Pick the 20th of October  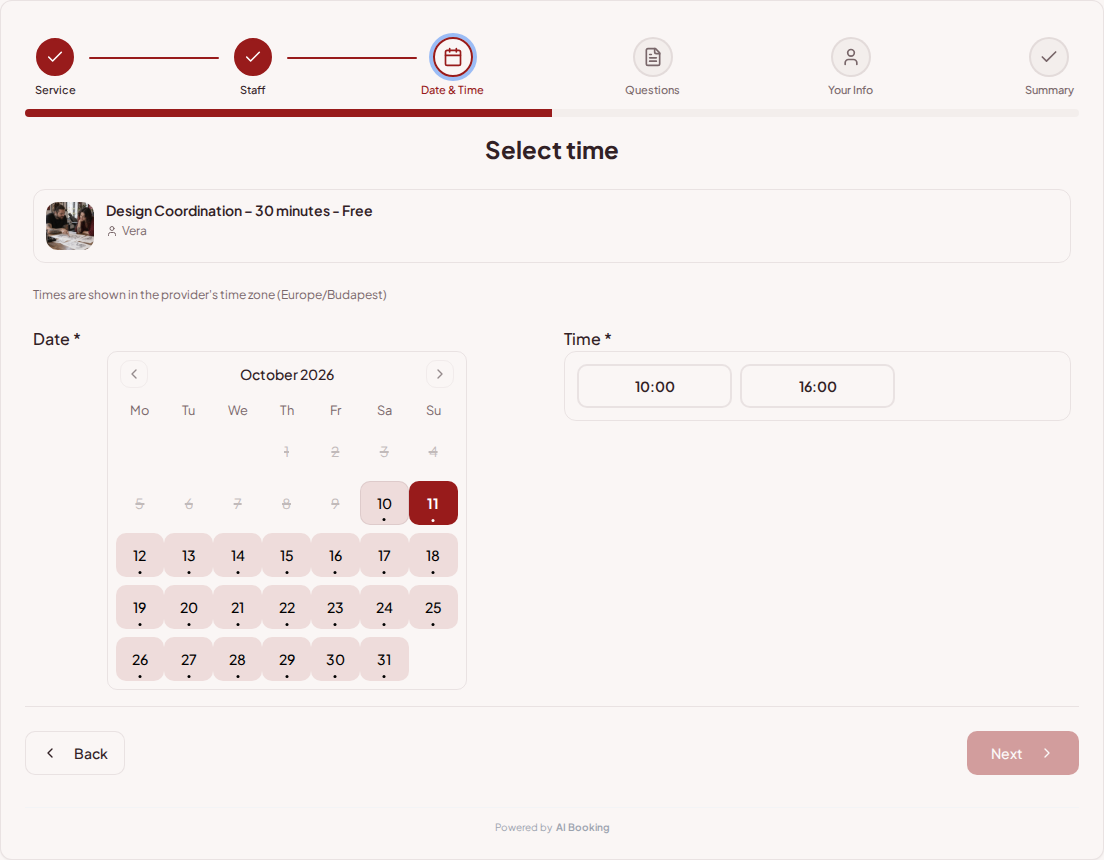(189, 607)
